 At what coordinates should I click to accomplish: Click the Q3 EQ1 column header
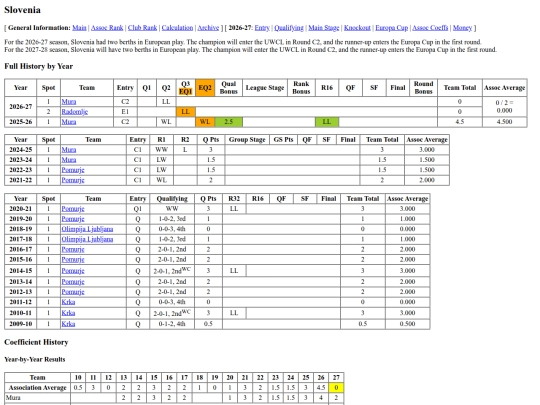coord(185,88)
